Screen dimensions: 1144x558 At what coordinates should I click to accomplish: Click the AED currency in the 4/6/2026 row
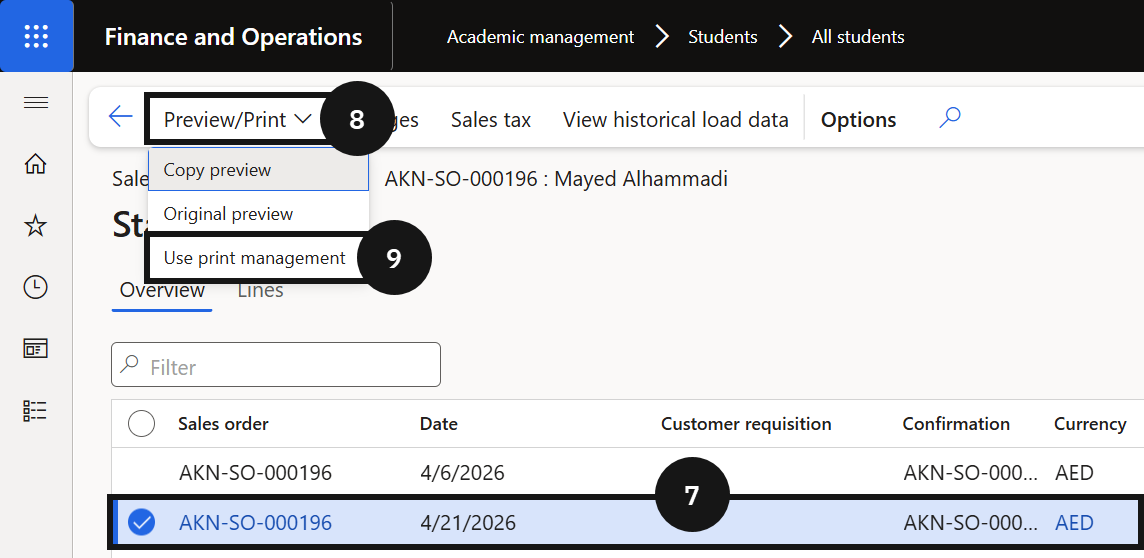pyautogui.click(x=1074, y=473)
